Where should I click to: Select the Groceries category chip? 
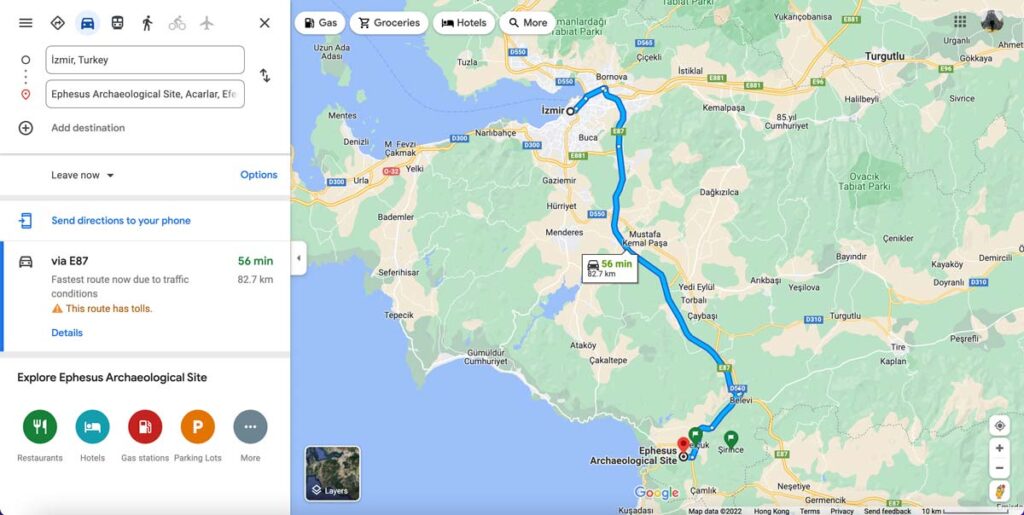coord(389,23)
